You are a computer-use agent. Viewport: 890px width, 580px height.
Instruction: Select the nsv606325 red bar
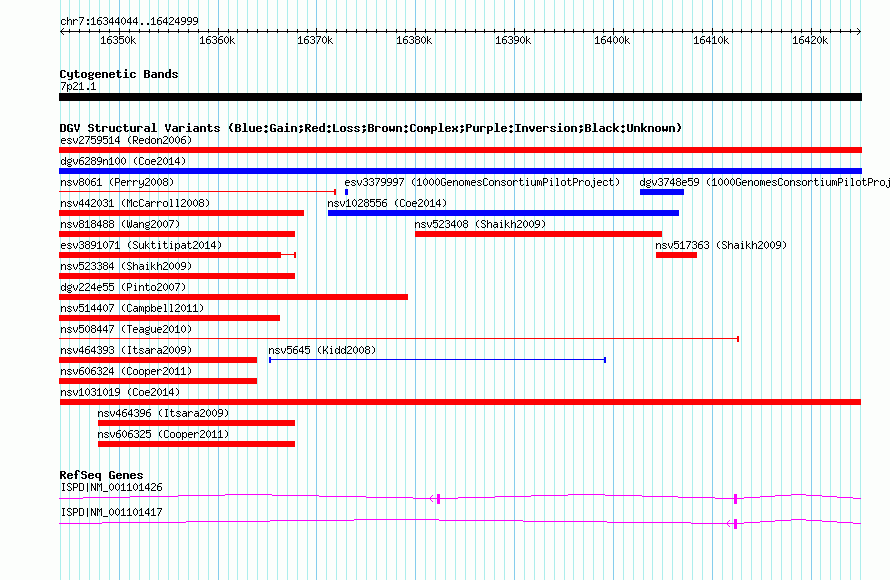click(196, 444)
